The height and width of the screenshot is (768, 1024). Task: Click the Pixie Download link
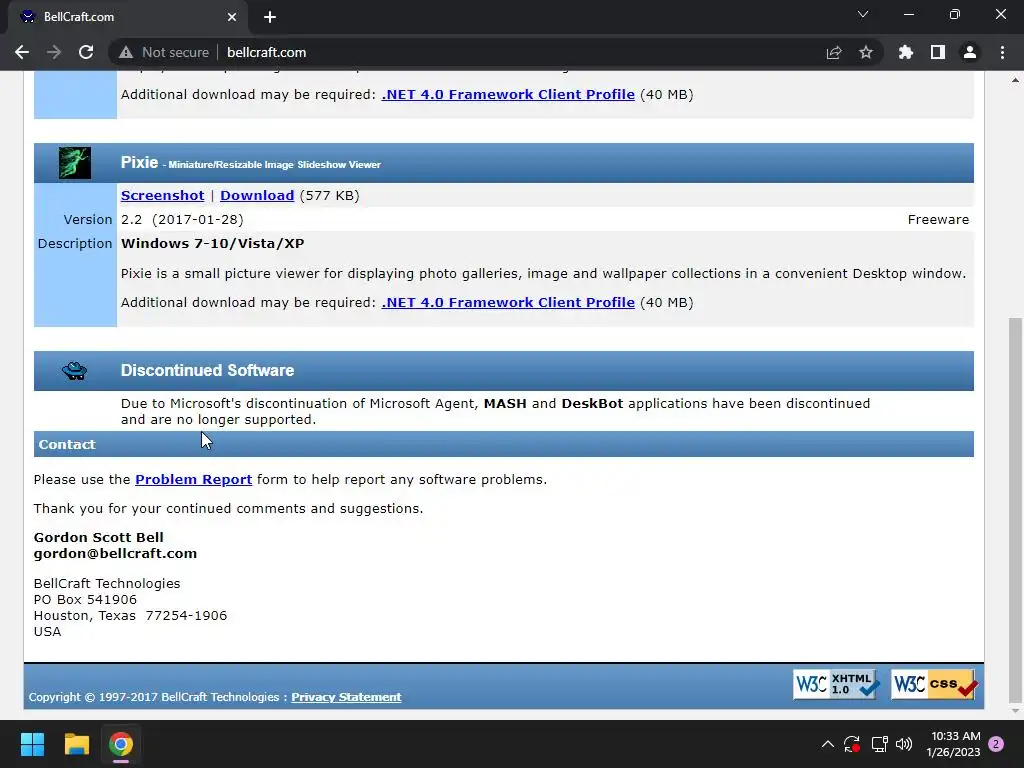(257, 195)
